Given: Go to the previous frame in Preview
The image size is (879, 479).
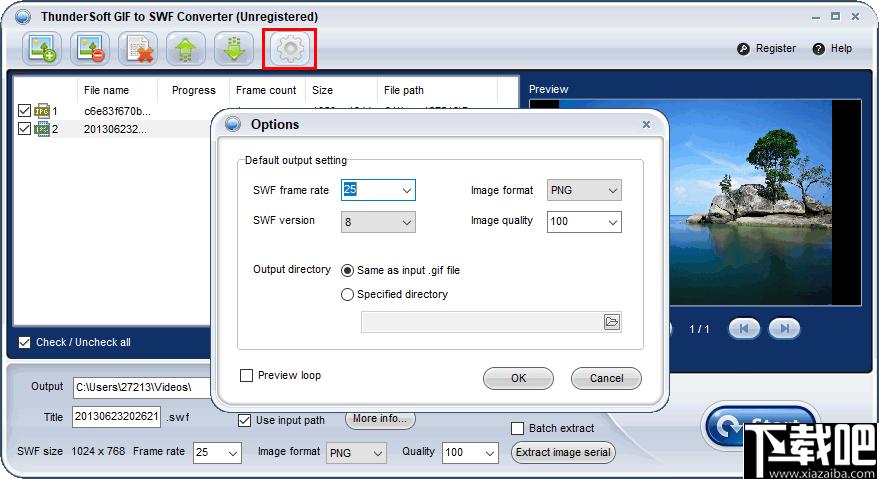Looking at the screenshot, I should 744,329.
